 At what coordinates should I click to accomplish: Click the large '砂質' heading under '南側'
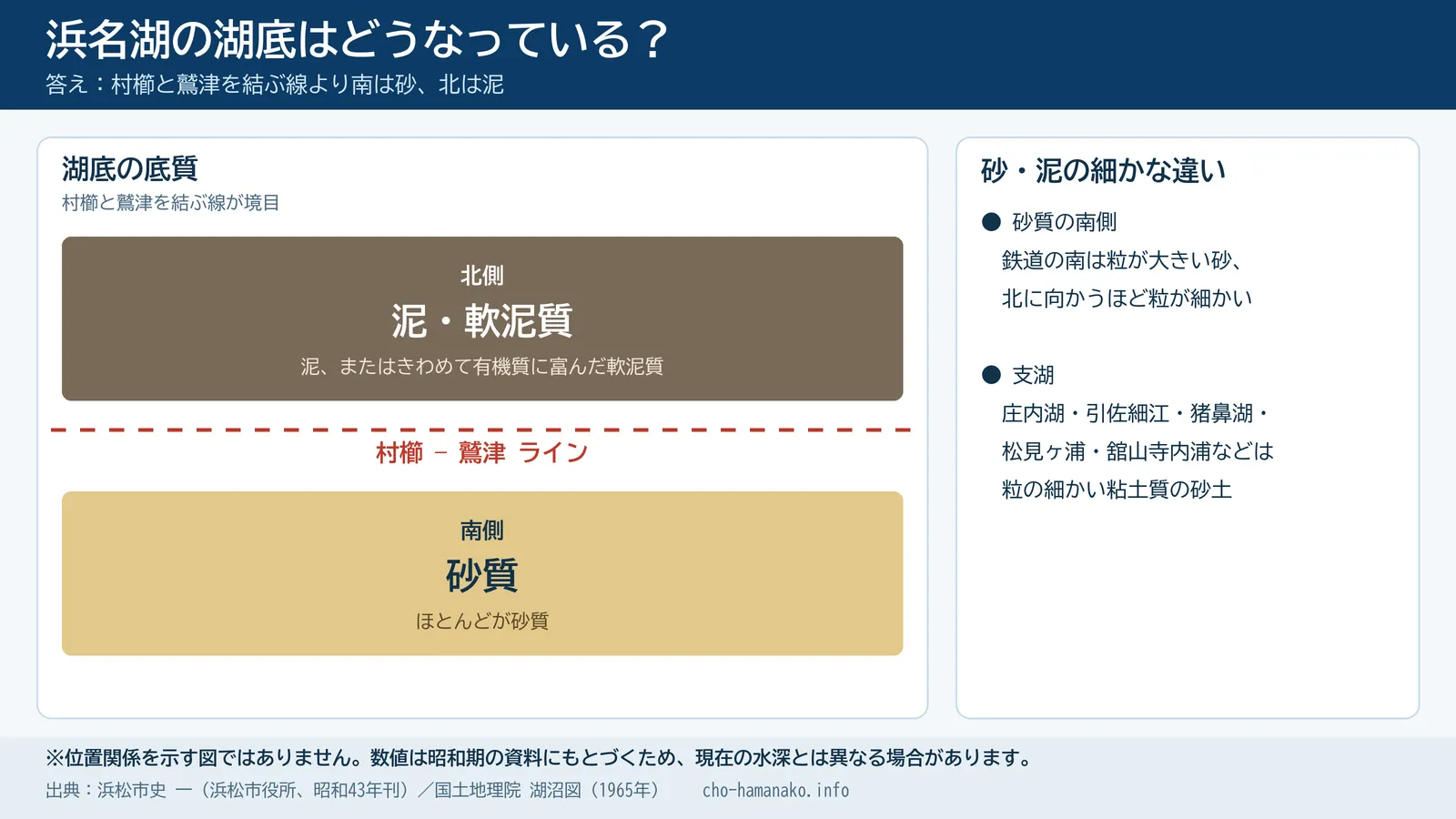(482, 575)
